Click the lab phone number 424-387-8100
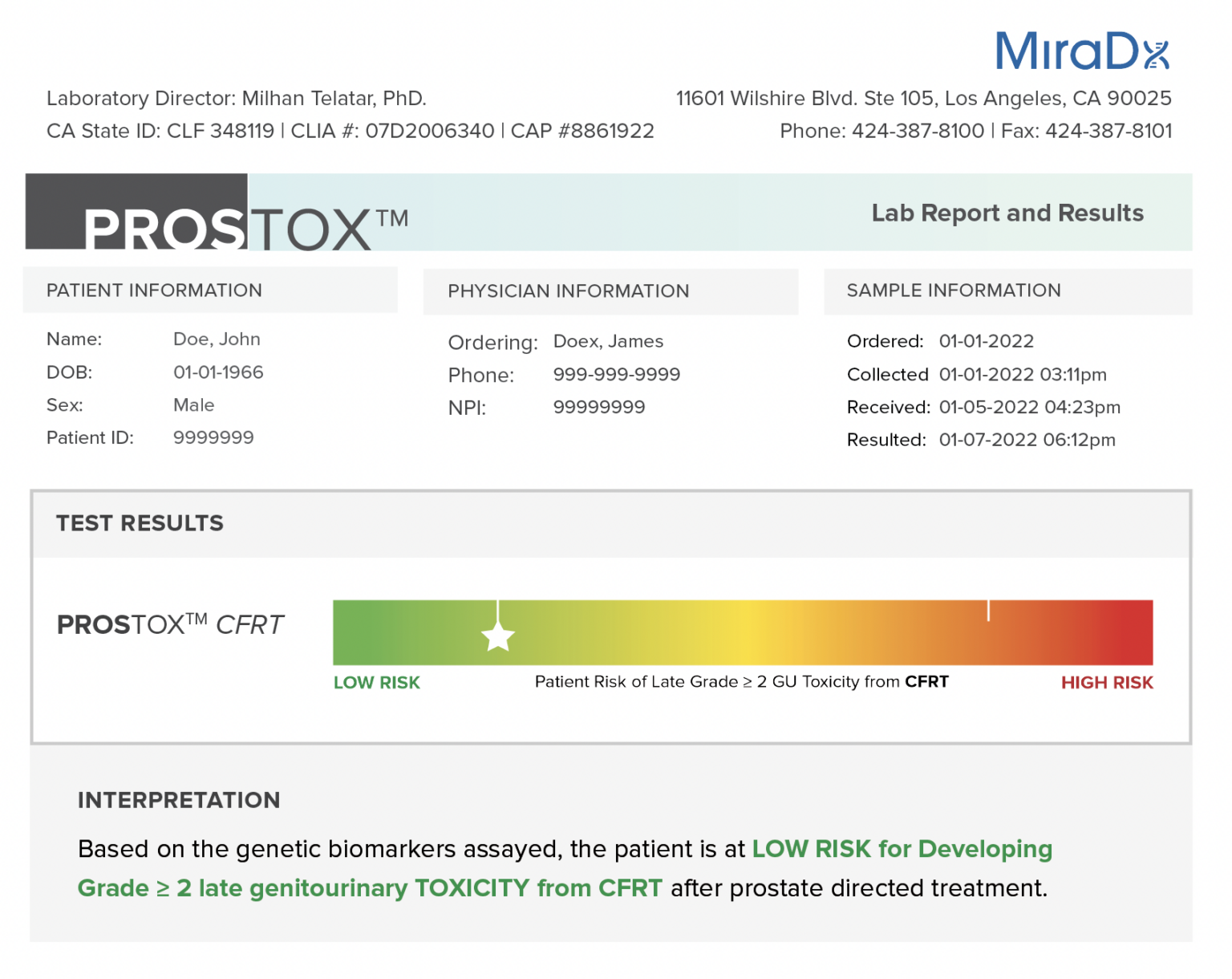 (918, 131)
